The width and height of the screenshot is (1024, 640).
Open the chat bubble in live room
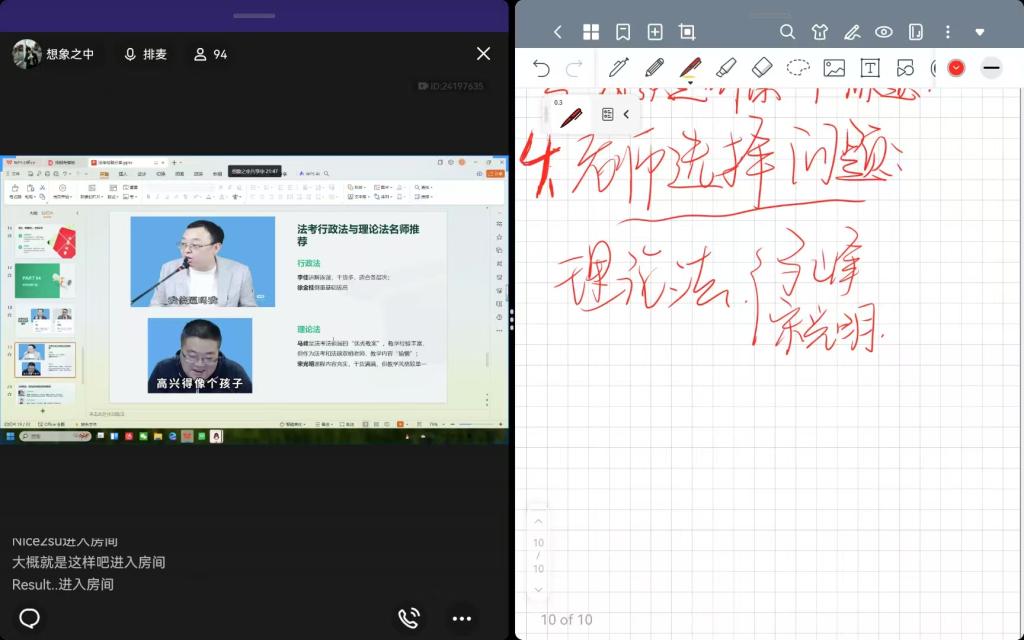click(x=30, y=618)
